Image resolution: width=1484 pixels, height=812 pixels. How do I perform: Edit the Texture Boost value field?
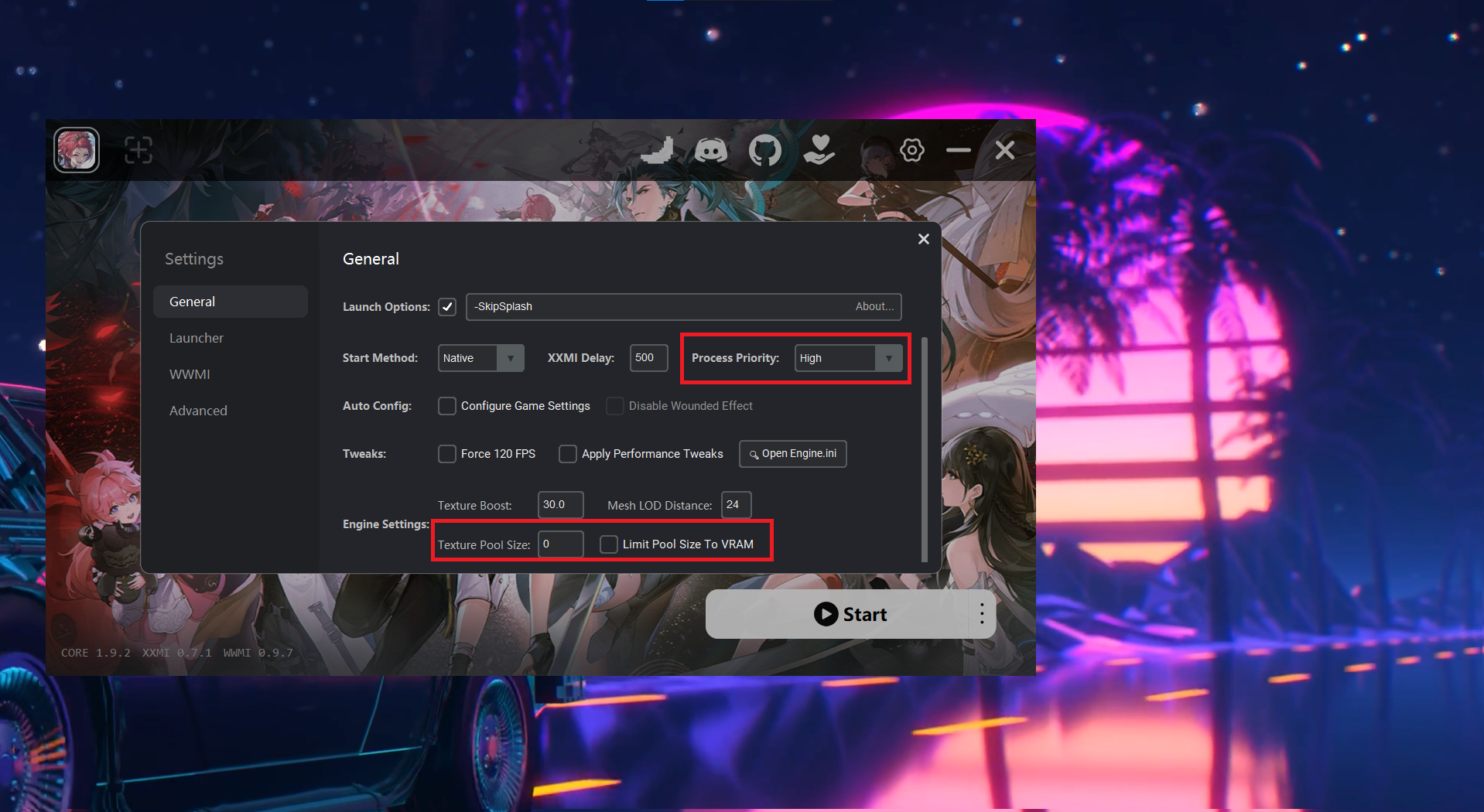(x=561, y=505)
